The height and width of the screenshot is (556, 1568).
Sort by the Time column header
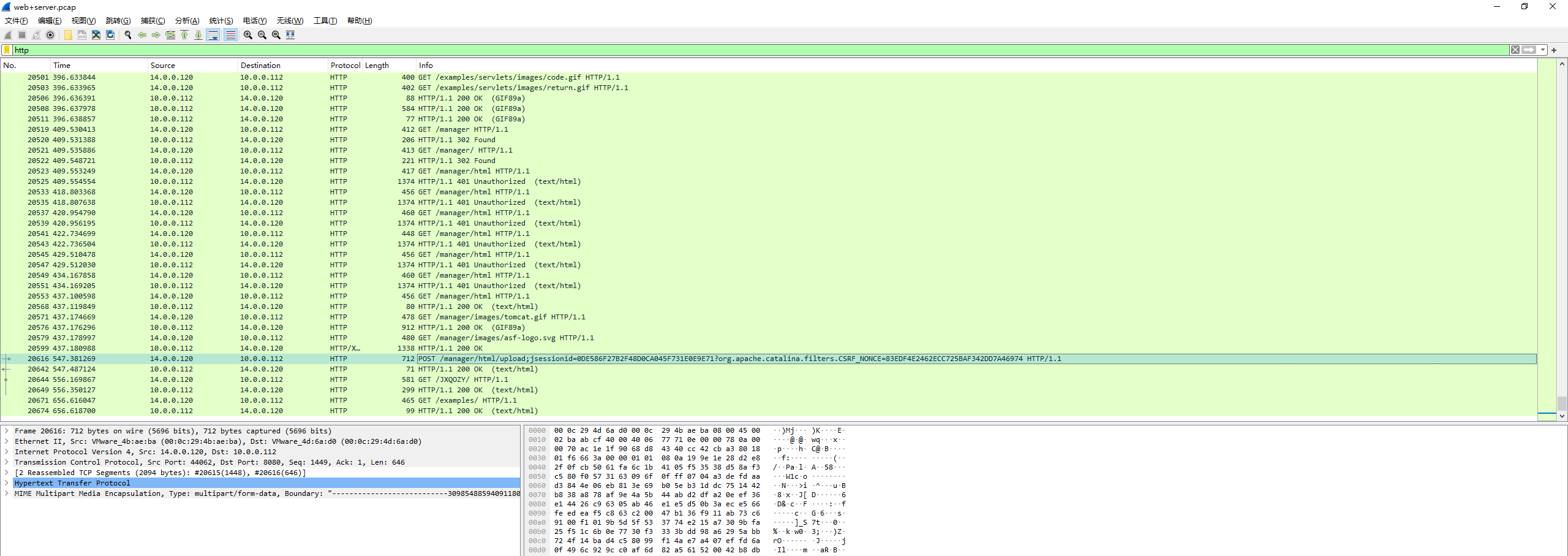99,66
